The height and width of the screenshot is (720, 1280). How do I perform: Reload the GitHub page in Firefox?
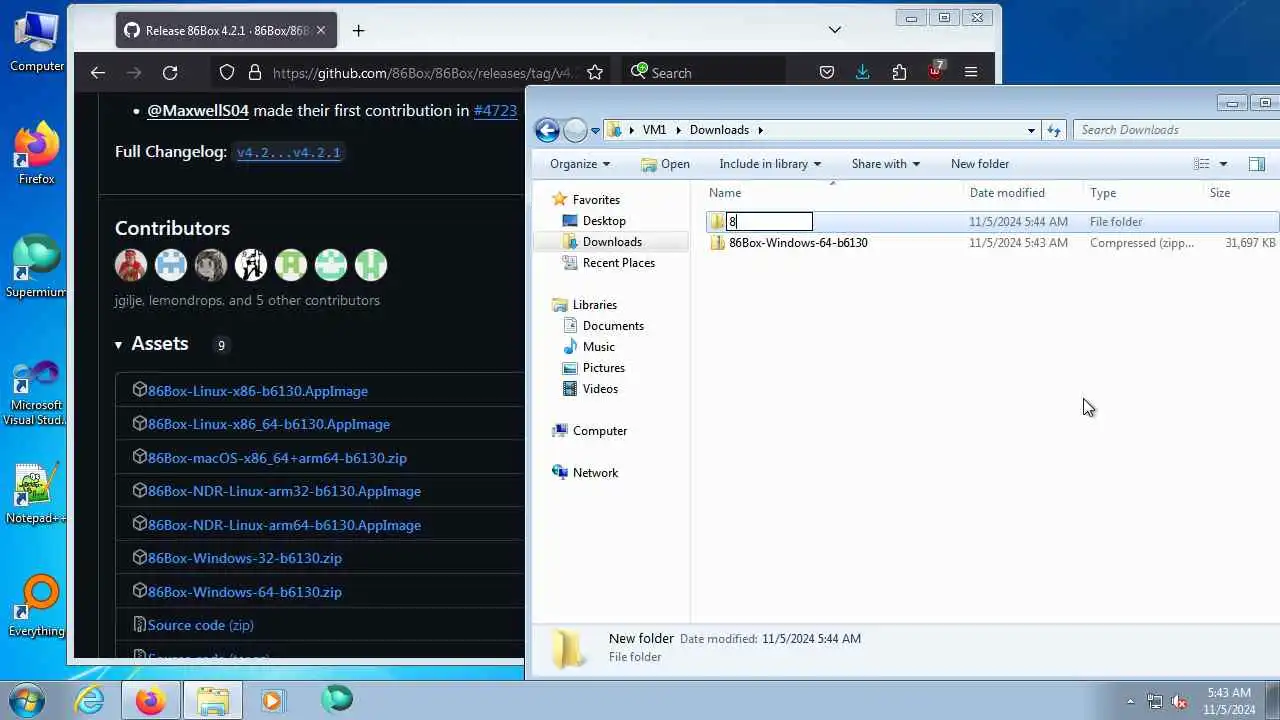coord(170,72)
